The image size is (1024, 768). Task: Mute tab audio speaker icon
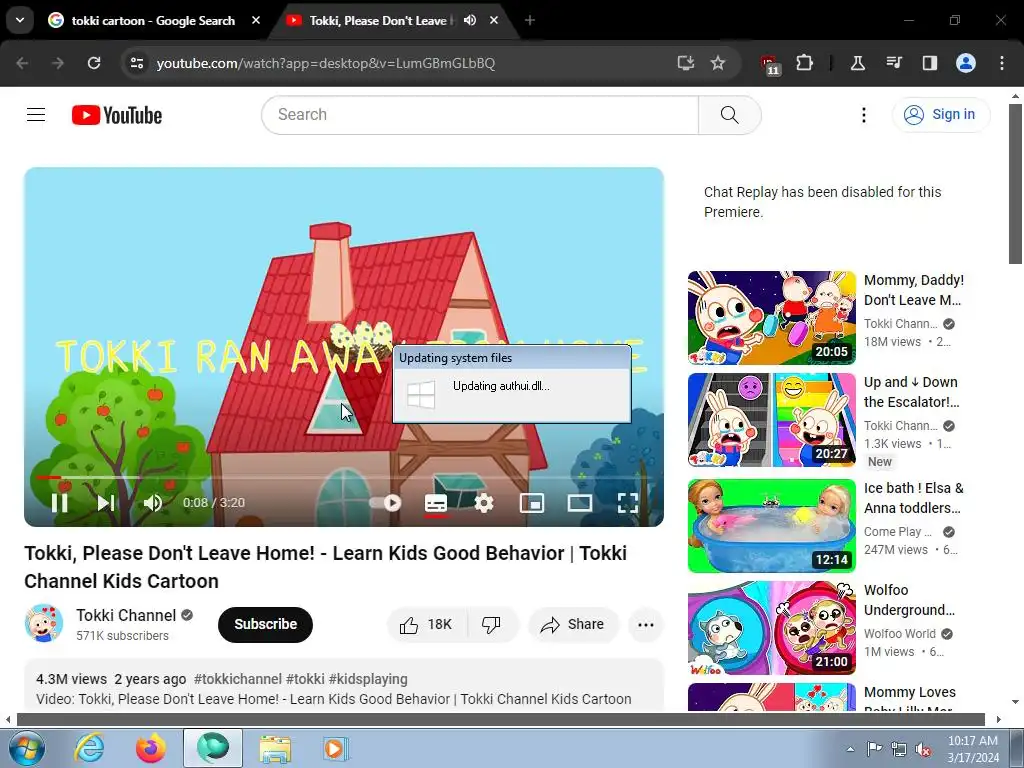[x=470, y=20]
